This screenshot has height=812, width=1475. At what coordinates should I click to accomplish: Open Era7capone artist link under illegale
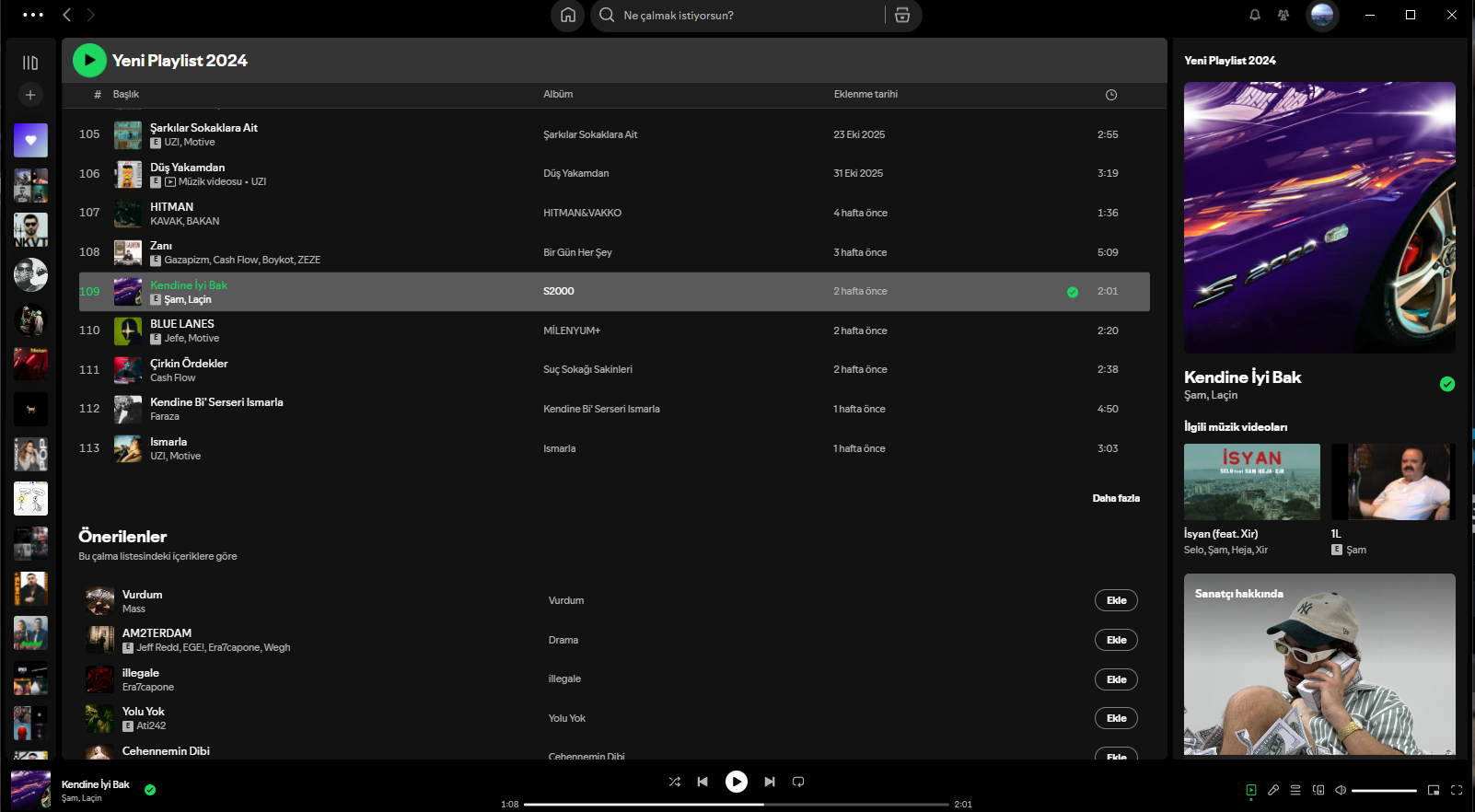pos(148,687)
